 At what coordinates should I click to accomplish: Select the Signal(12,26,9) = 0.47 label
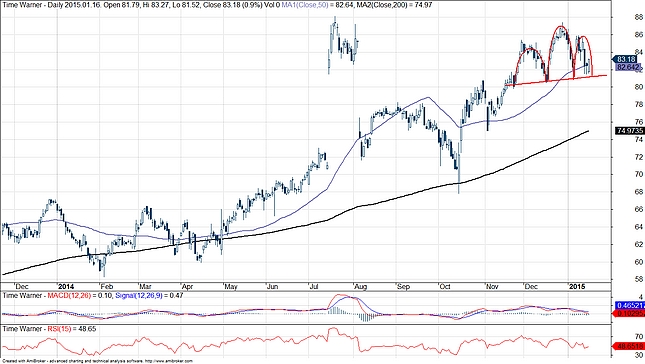coord(149,295)
